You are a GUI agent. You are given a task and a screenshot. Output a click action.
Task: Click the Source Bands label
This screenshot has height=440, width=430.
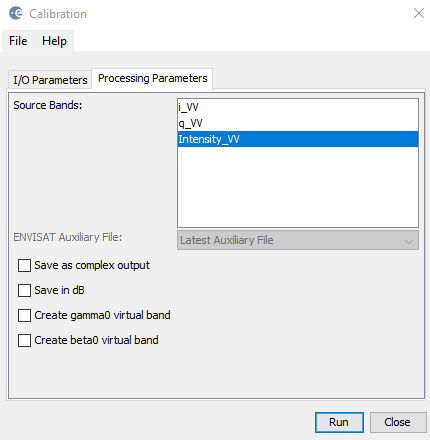(x=48, y=105)
